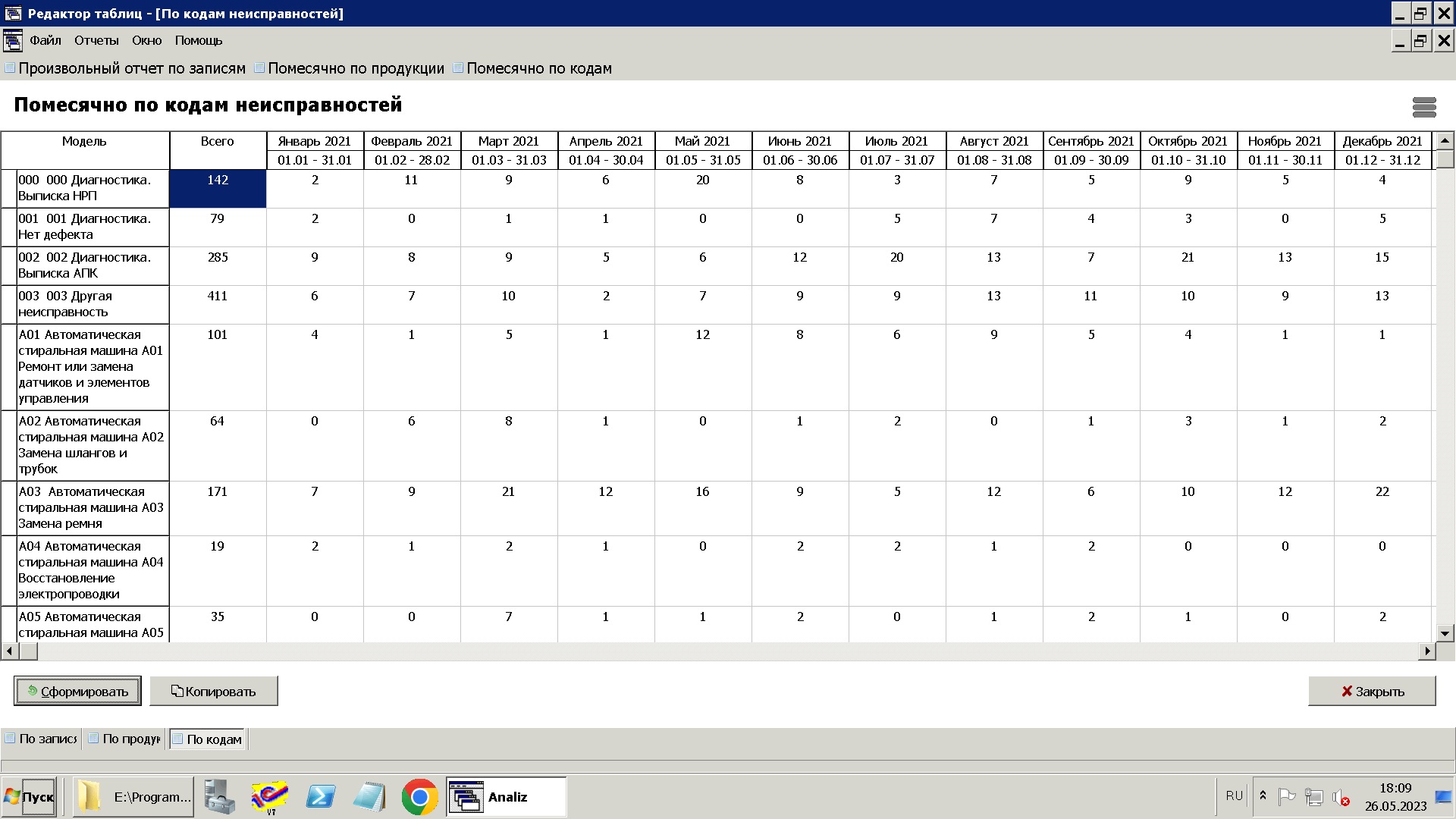
Task: Show hidden tray icons arrow
Action: click(x=1263, y=795)
